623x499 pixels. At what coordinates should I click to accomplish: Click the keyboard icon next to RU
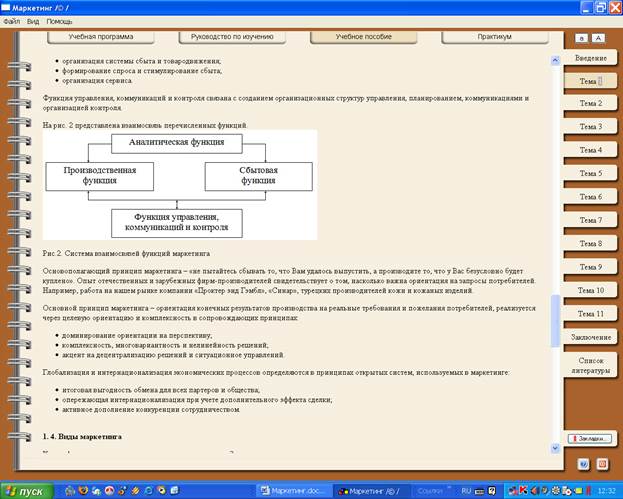coord(480,491)
